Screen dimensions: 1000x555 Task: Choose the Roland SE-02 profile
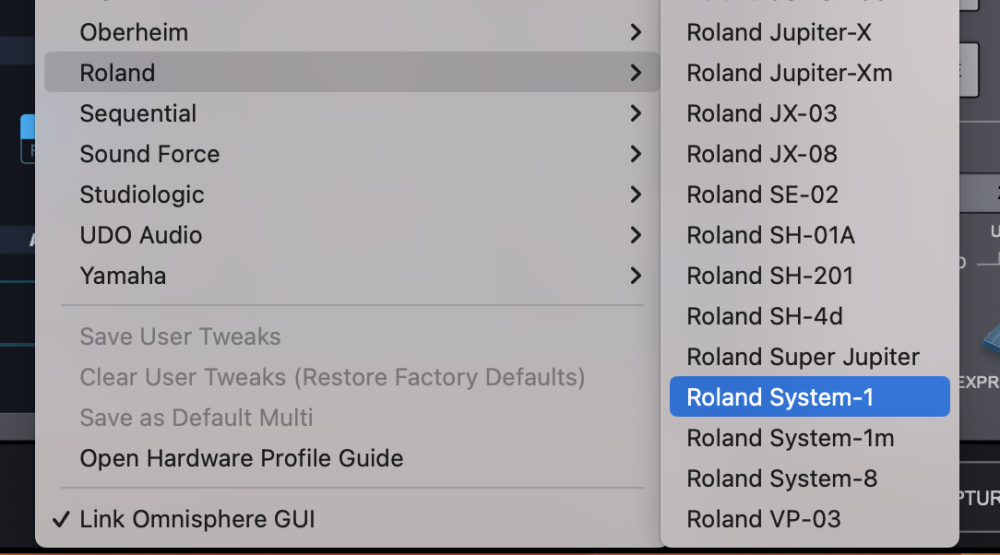(762, 195)
